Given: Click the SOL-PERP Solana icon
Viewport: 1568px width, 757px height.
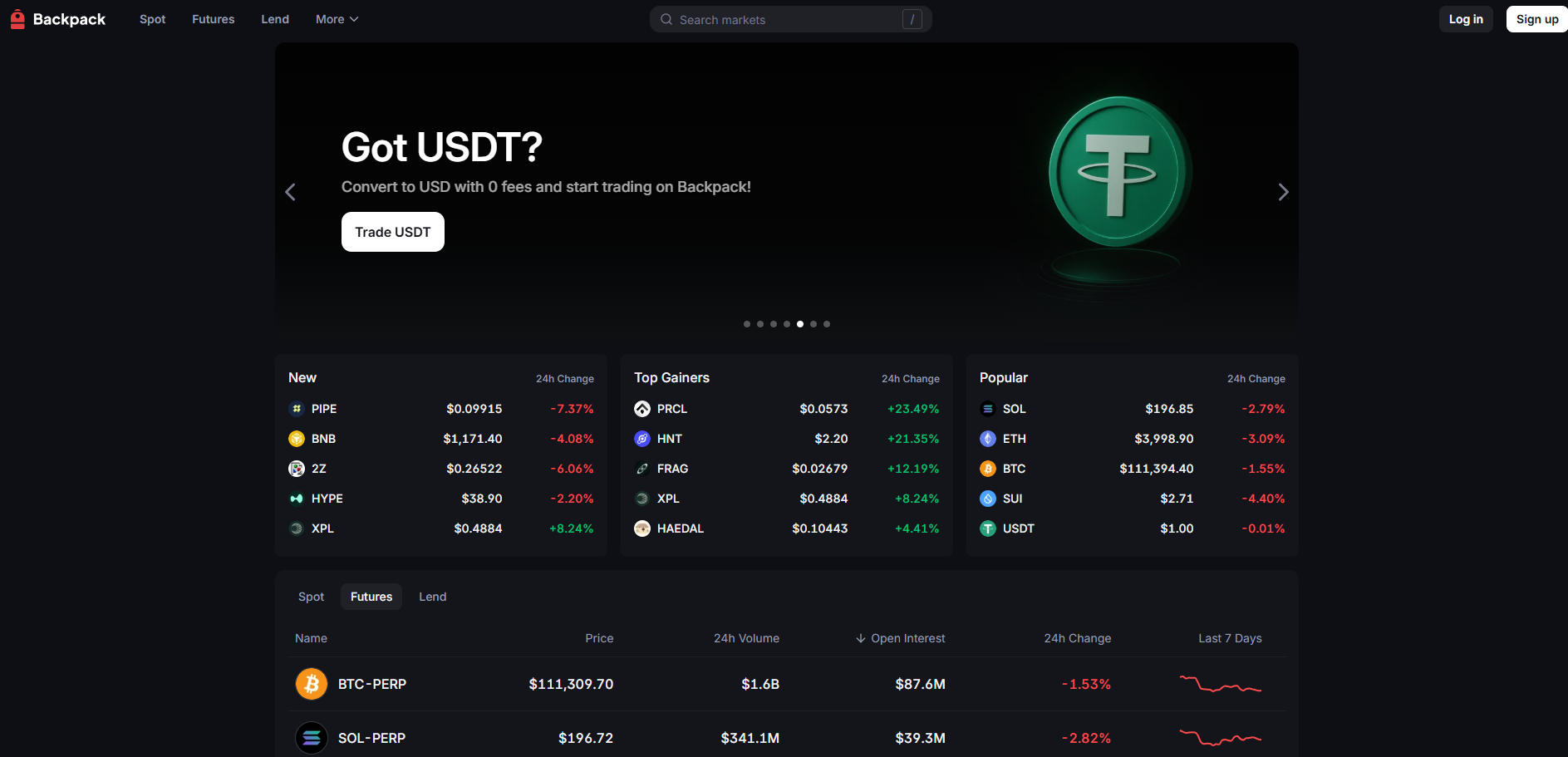Looking at the screenshot, I should click(312, 738).
